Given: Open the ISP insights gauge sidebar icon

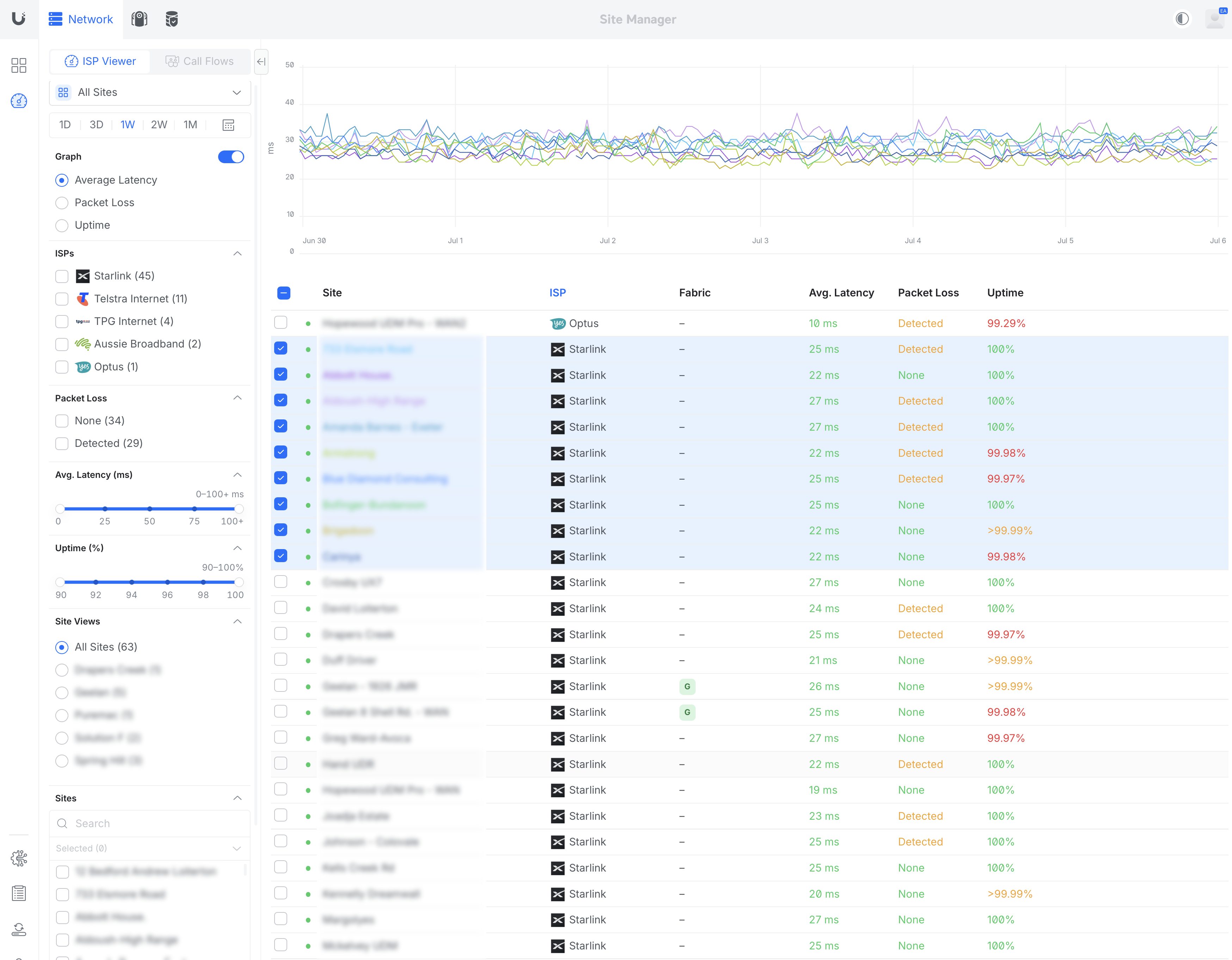Looking at the screenshot, I should [x=19, y=101].
